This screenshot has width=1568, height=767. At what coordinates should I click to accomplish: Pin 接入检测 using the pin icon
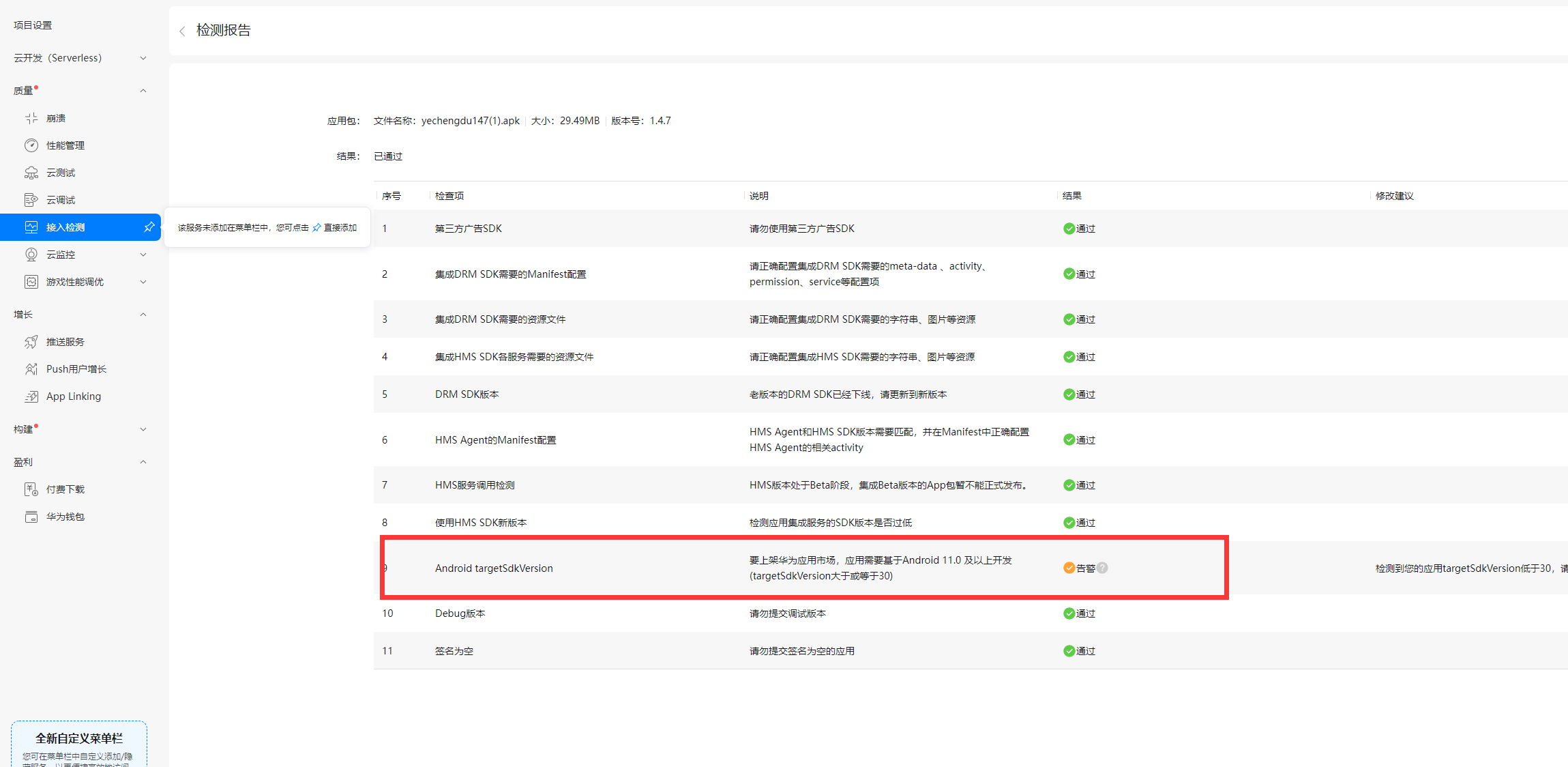(x=149, y=227)
